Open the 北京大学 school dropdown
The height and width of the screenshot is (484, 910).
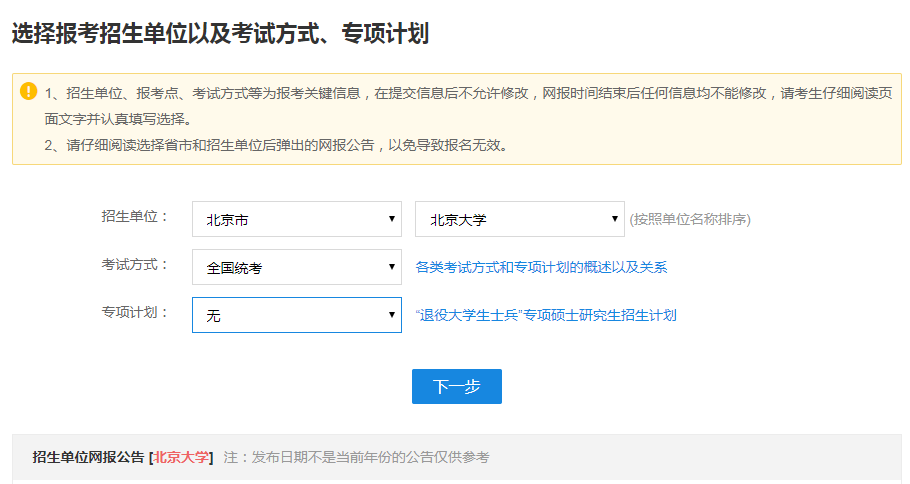(519, 220)
